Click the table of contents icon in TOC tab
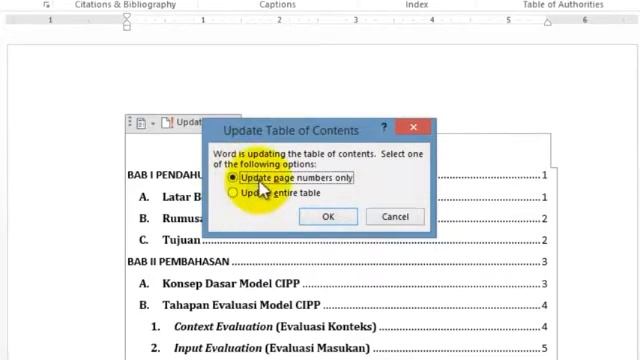The image size is (640, 360). pos(141,123)
